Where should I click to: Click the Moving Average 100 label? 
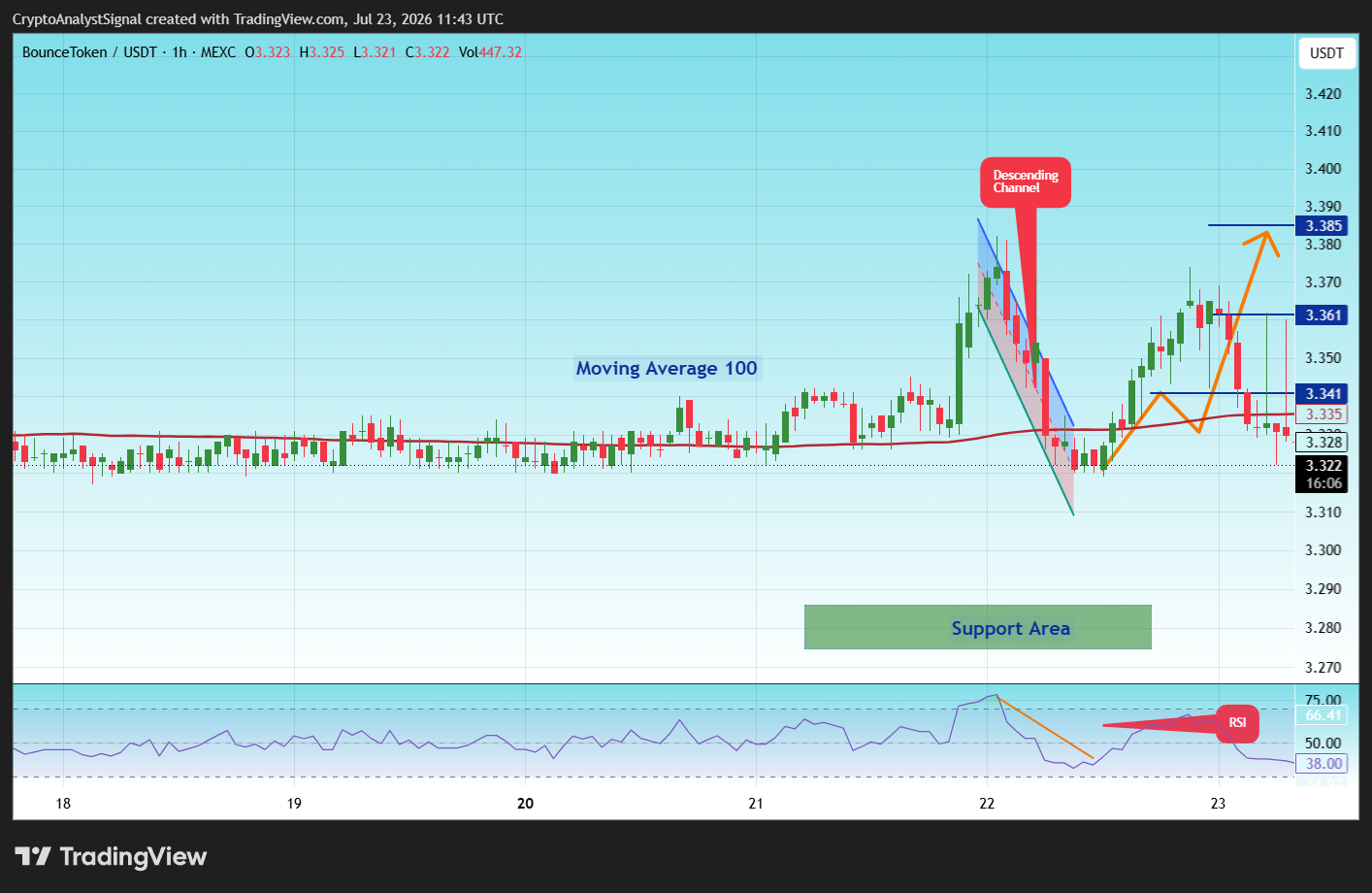667,368
